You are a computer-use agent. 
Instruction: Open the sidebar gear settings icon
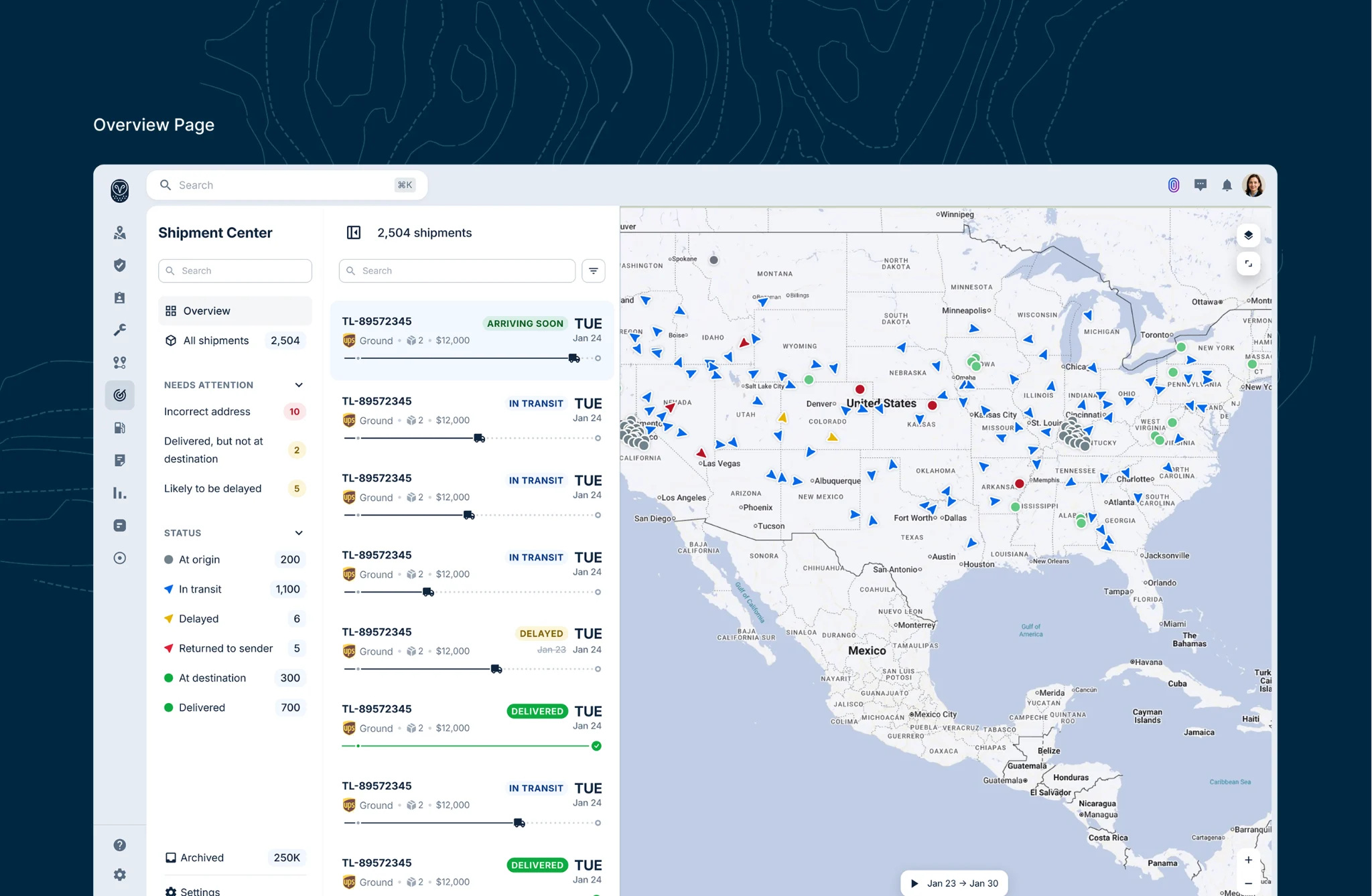(119, 875)
